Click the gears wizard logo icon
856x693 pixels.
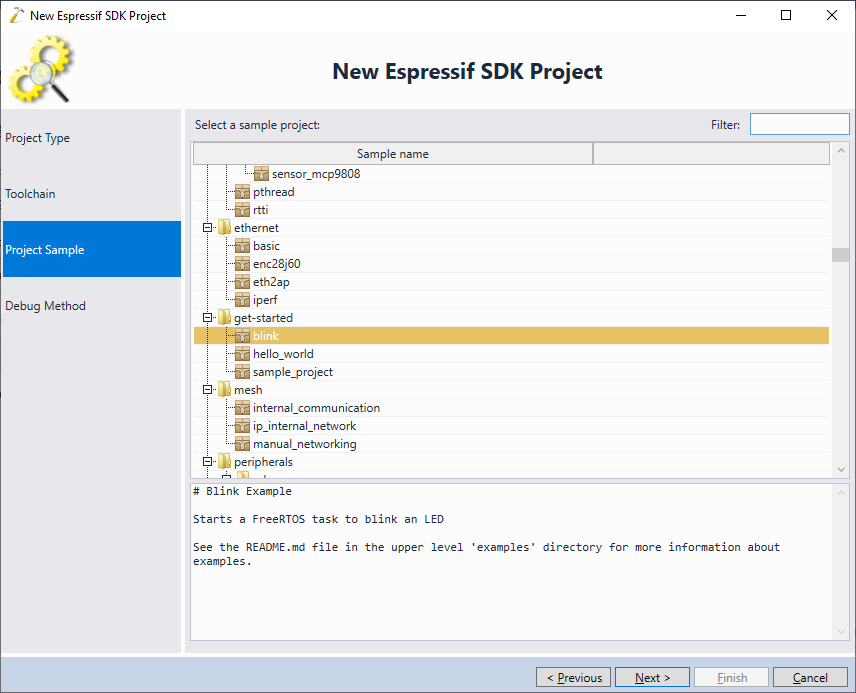tap(40, 69)
